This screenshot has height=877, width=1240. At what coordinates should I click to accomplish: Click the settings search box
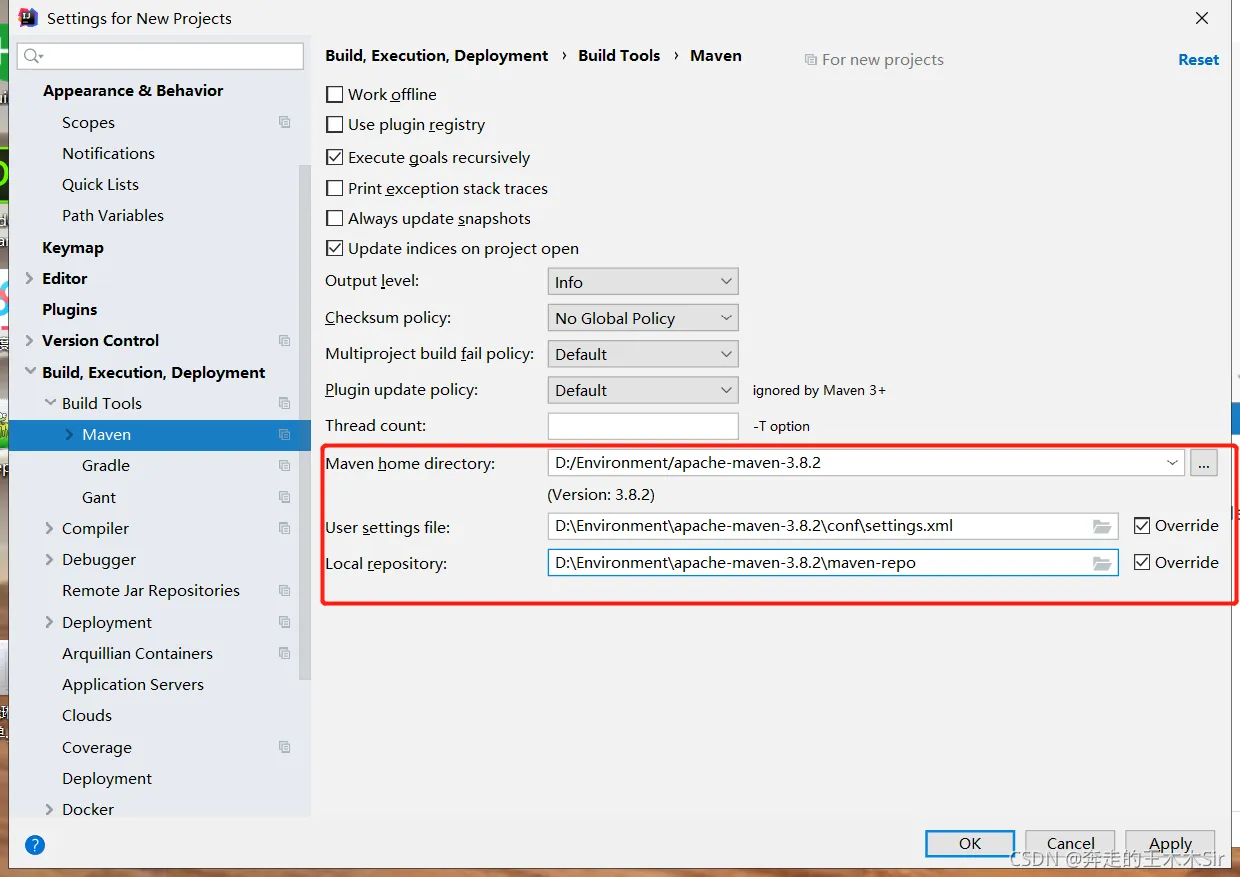click(160, 56)
